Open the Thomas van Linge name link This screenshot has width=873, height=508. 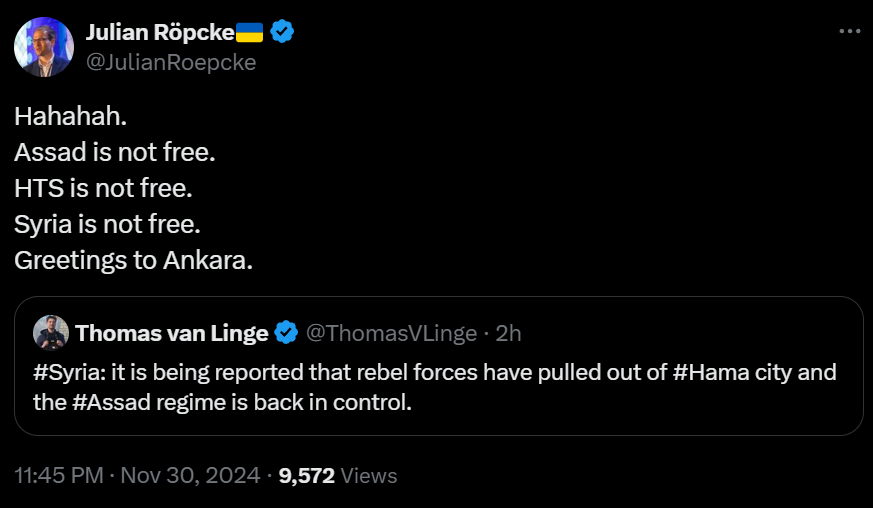tap(171, 333)
